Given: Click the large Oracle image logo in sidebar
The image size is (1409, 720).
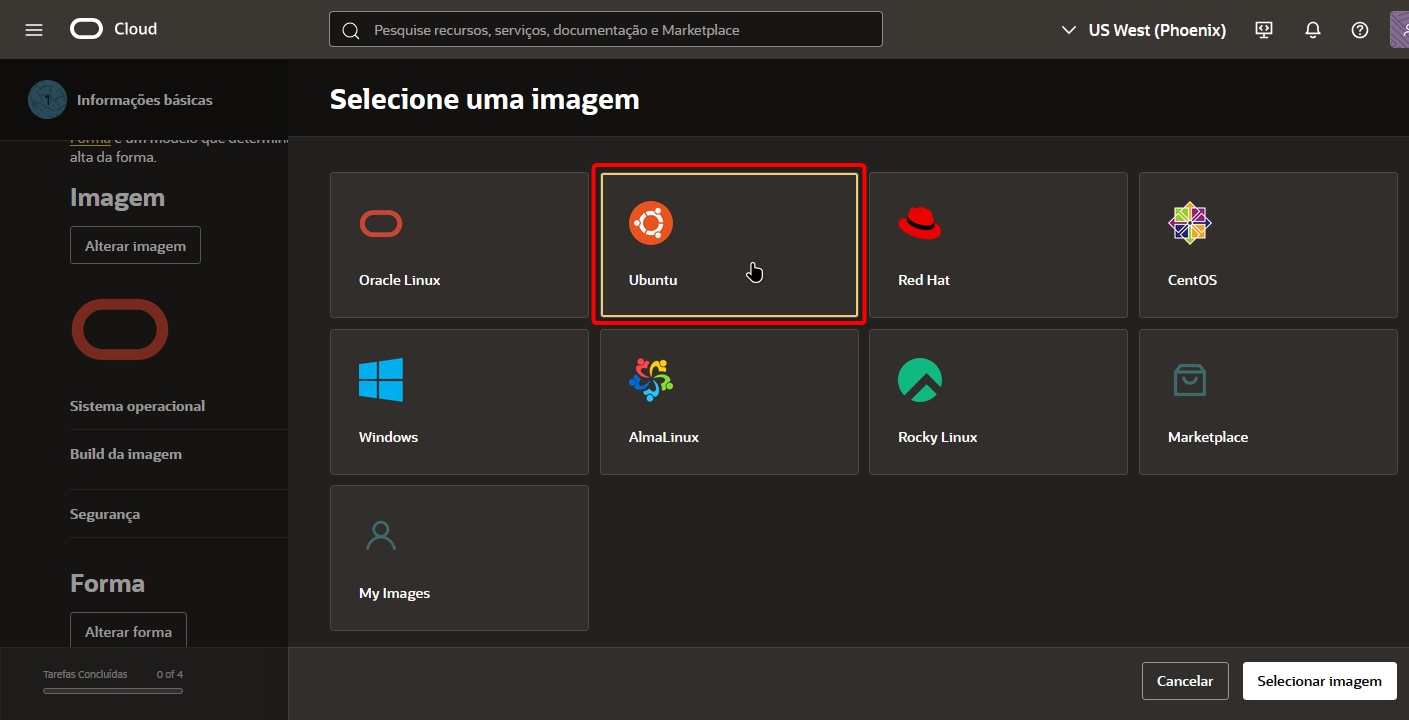Looking at the screenshot, I should click(x=120, y=329).
